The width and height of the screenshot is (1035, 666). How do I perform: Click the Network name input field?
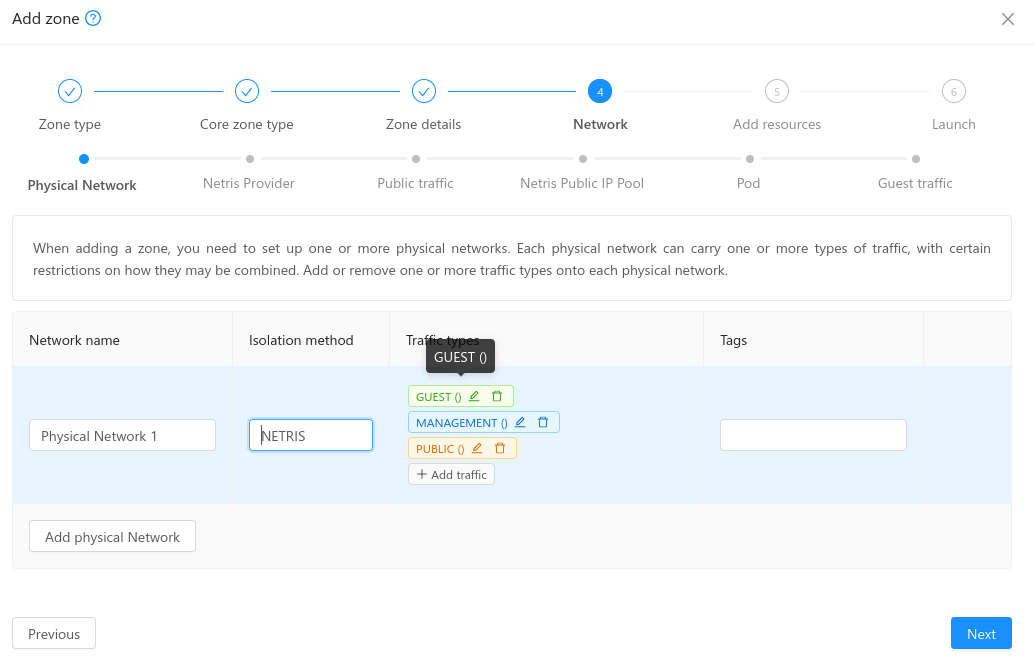click(123, 435)
